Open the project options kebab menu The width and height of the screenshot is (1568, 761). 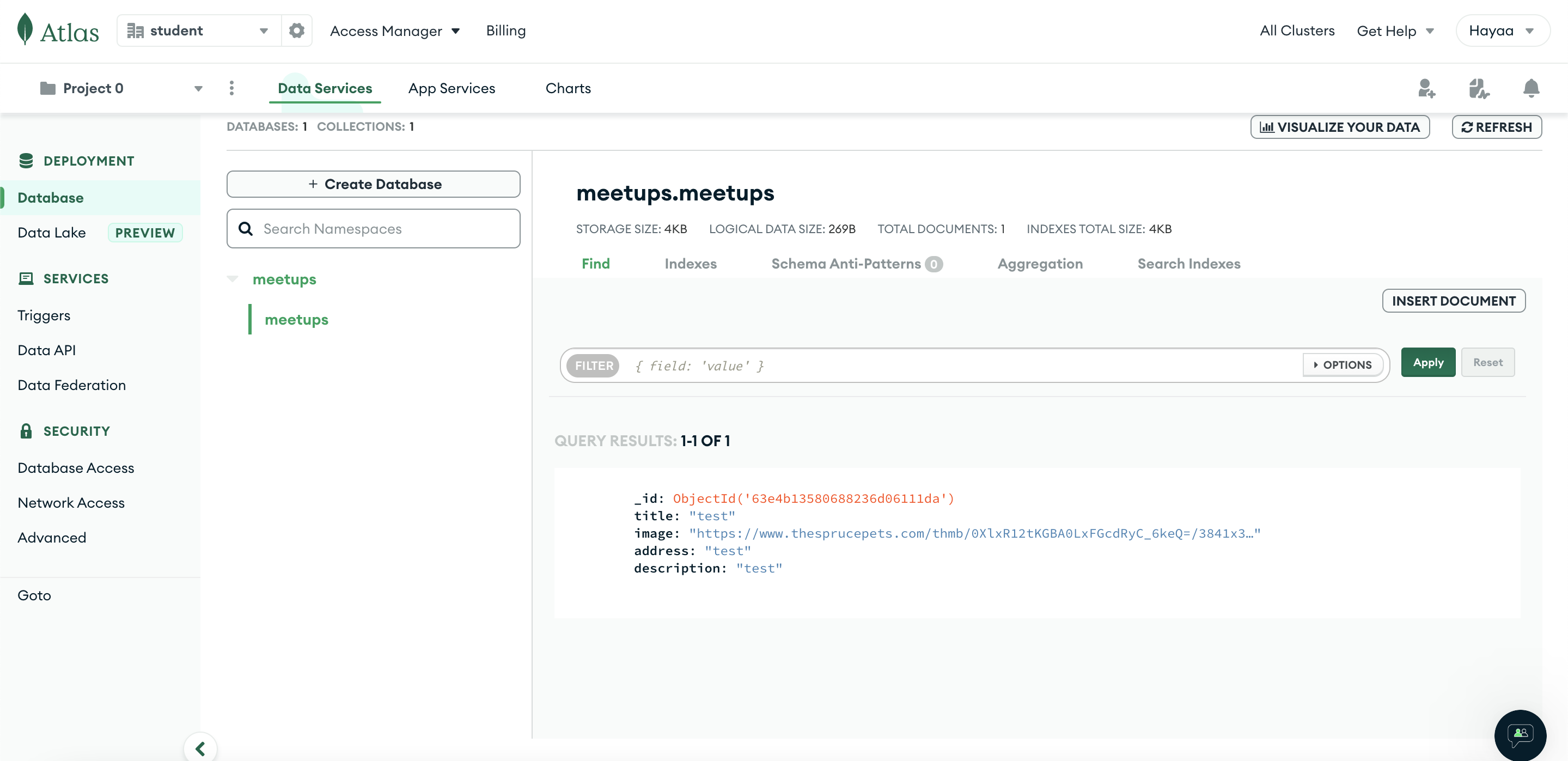[232, 88]
